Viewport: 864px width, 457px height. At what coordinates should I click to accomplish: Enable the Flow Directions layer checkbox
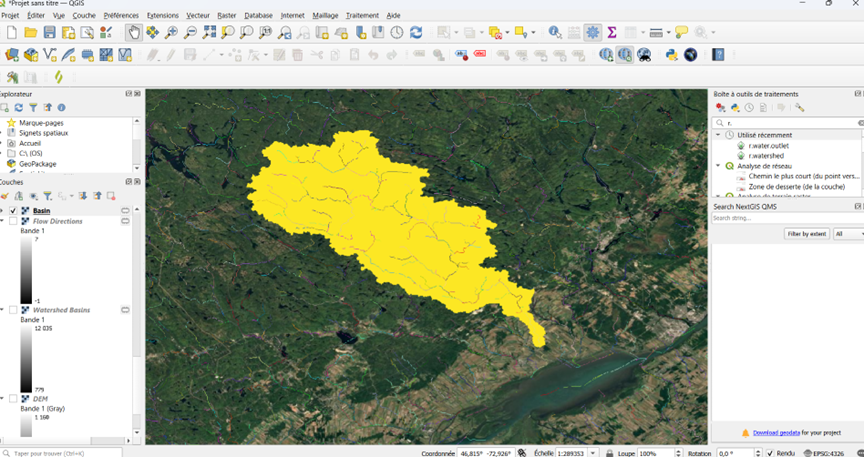[13, 221]
